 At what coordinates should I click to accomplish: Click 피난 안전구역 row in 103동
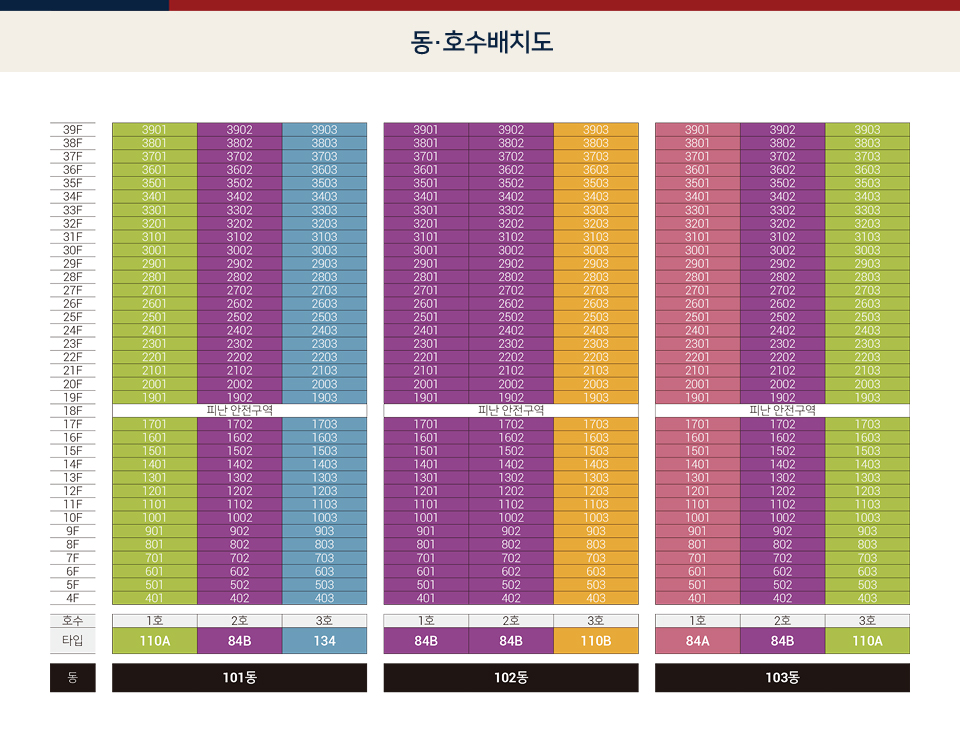point(782,410)
